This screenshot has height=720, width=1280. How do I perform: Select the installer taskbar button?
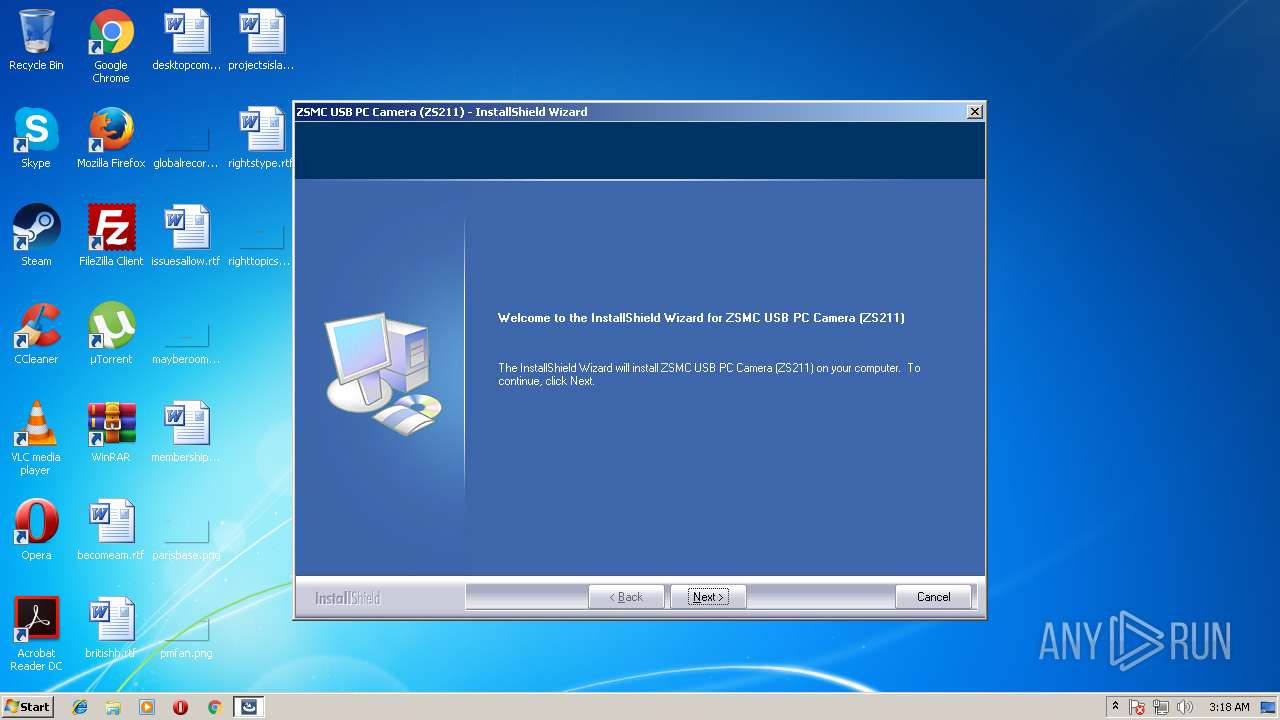coord(249,707)
